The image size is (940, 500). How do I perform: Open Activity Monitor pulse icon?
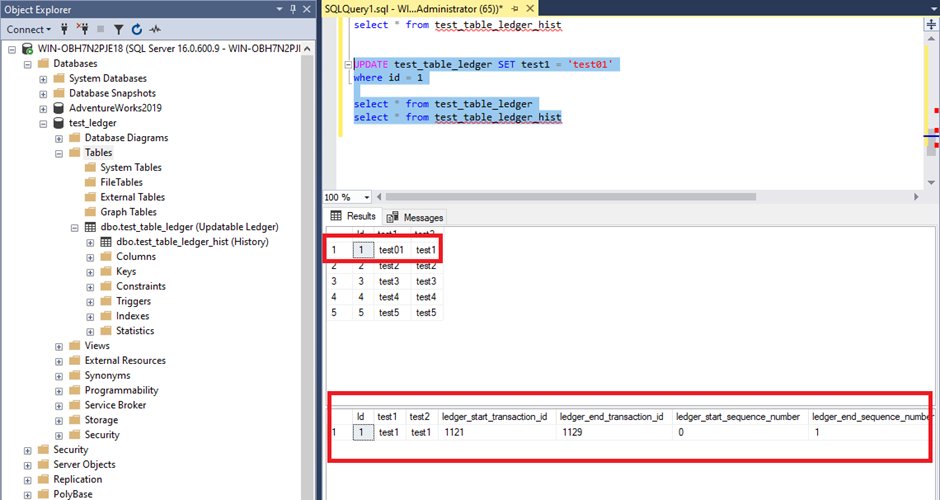tap(155, 29)
